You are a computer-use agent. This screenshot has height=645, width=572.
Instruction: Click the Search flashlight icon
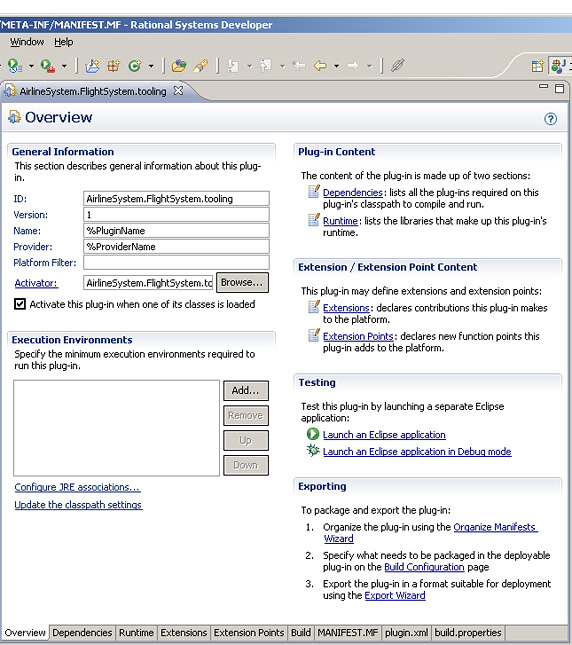coord(201,65)
